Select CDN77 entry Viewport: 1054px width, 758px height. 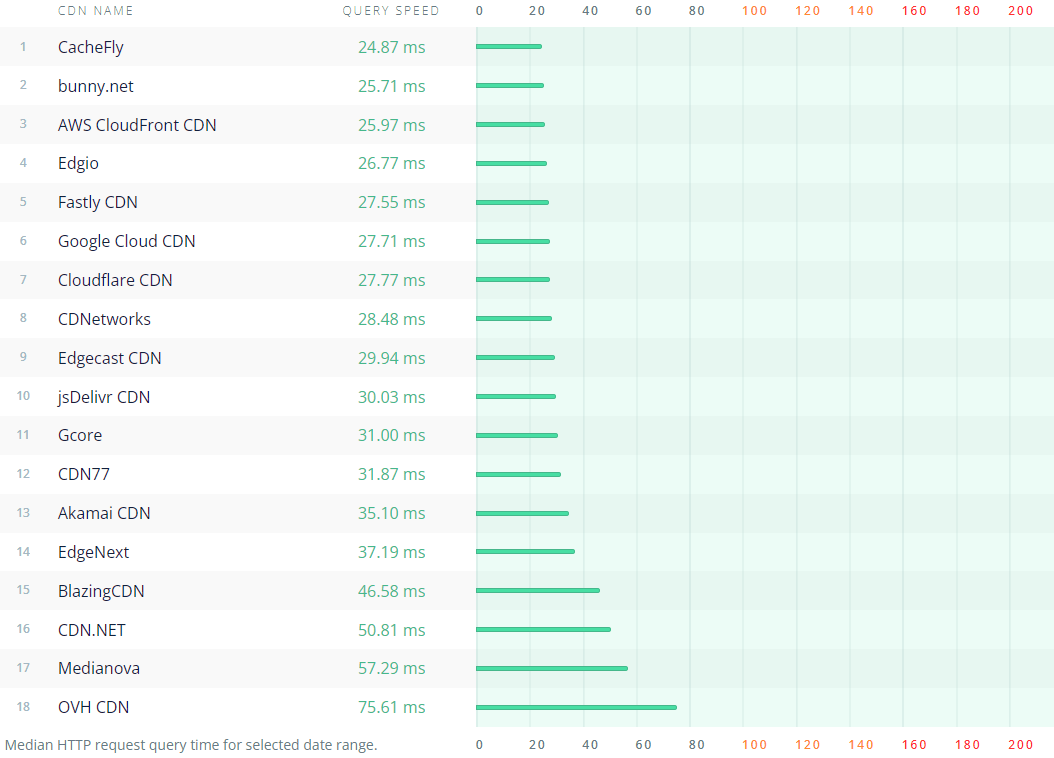tap(83, 474)
